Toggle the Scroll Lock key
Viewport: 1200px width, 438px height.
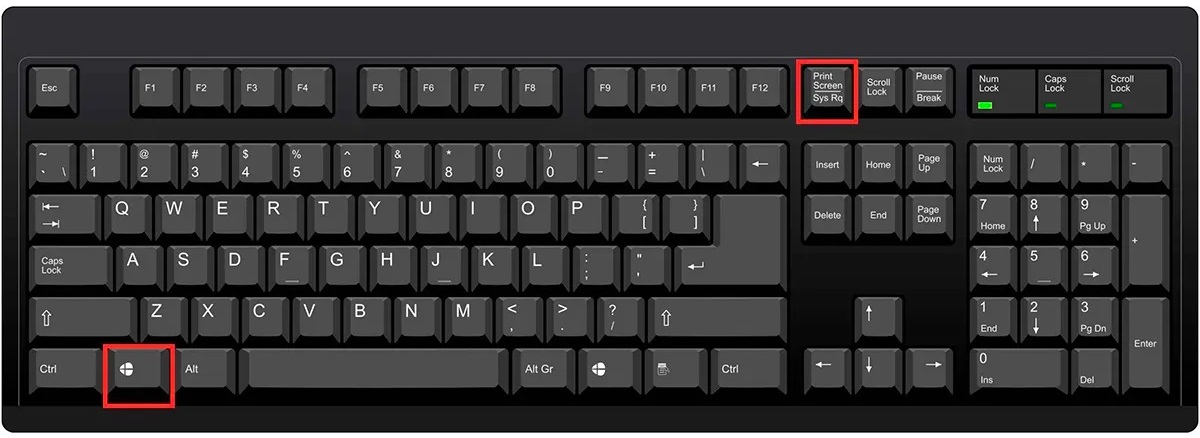[878, 91]
